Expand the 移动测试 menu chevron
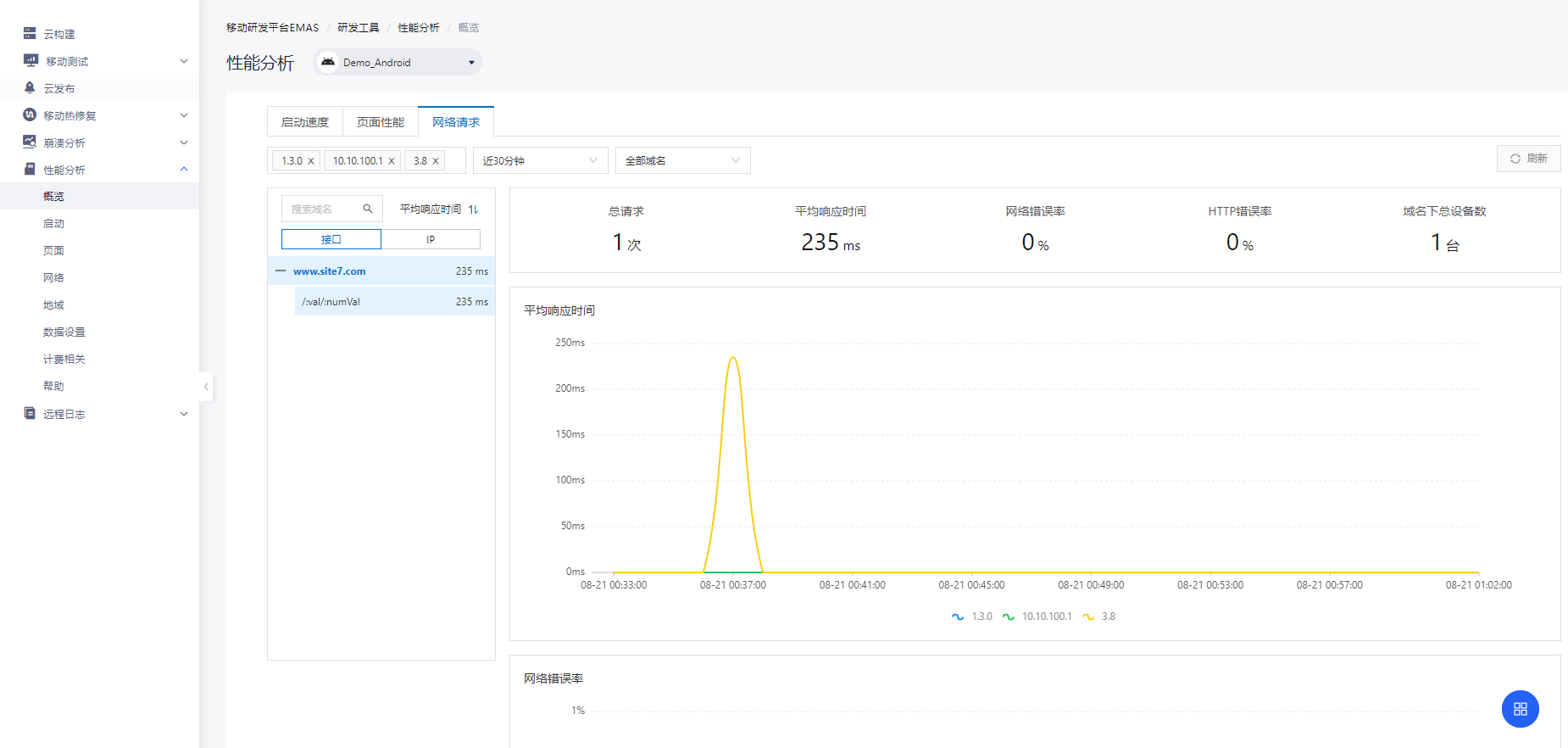 [x=184, y=61]
